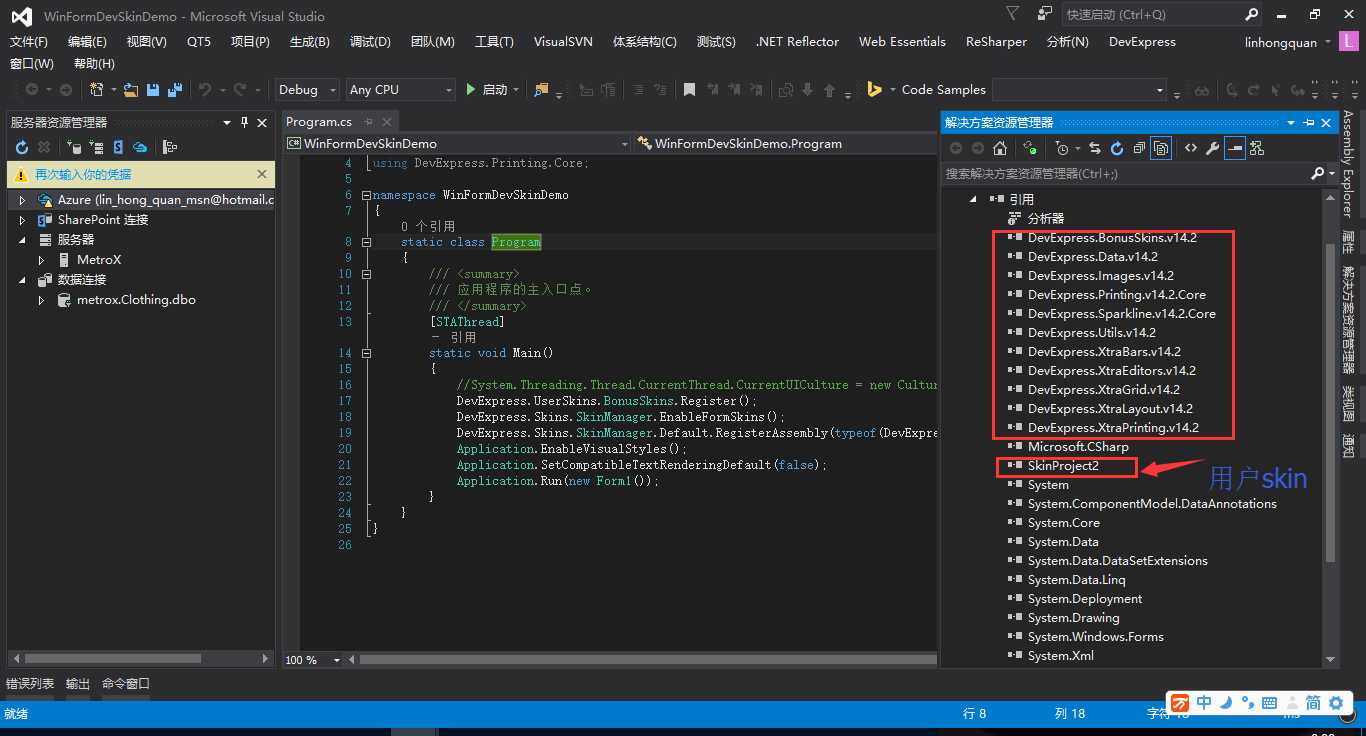Image resolution: width=1366 pixels, height=736 pixels.
Task: Open the linhongquan account dropdown
Action: [x=1288, y=42]
